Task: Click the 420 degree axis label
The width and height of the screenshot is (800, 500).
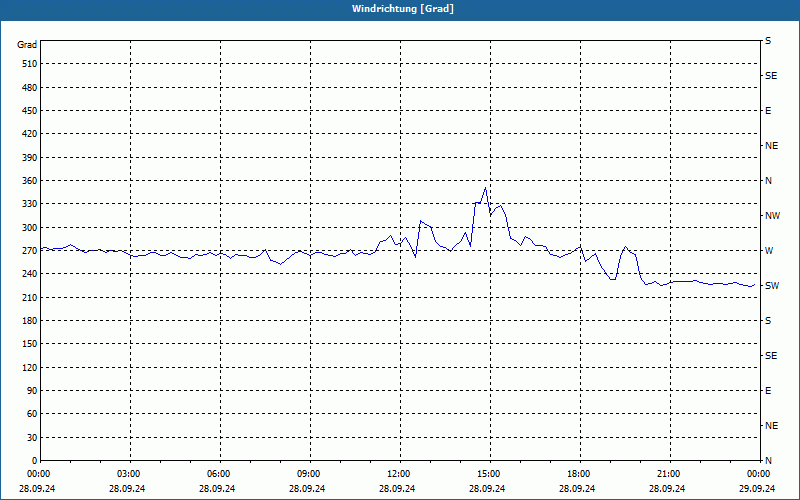Action: [x=30, y=134]
